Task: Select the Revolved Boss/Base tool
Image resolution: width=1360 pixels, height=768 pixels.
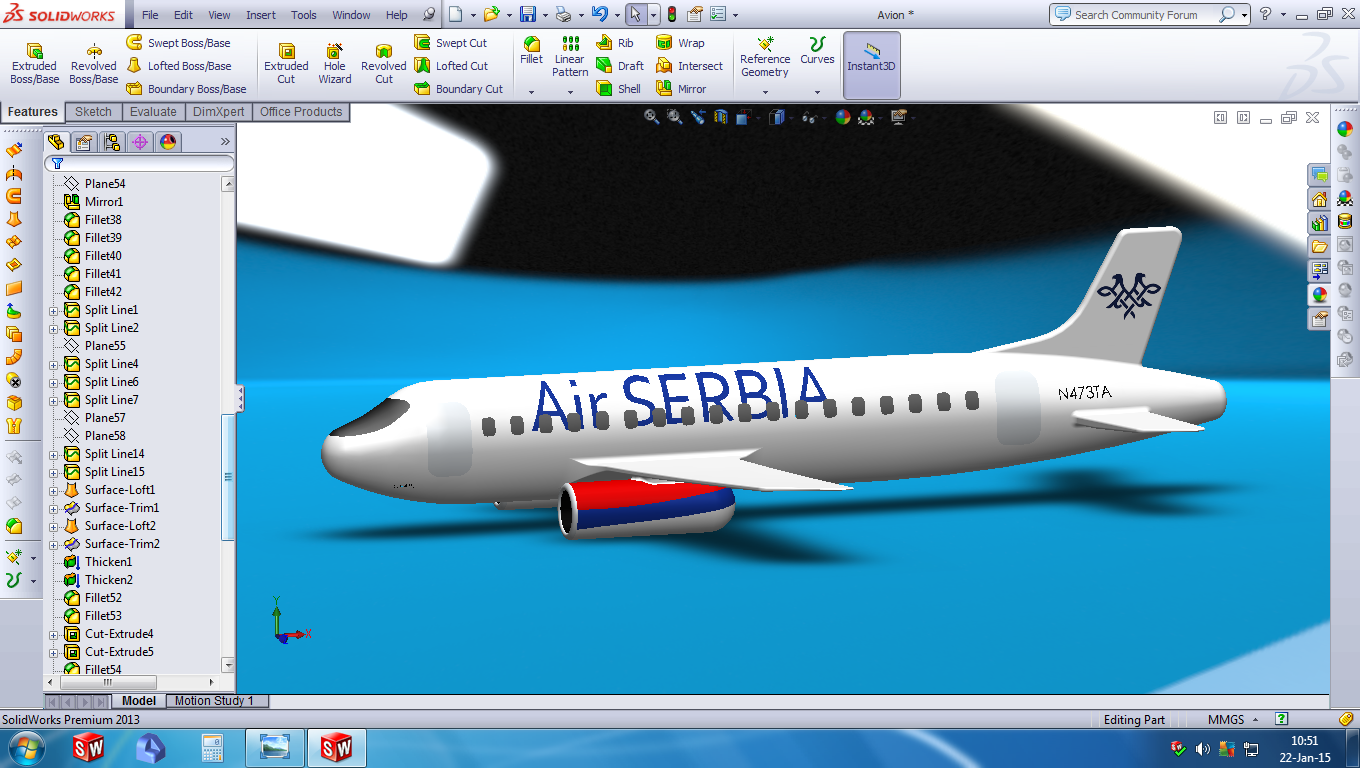Action: 93,64
